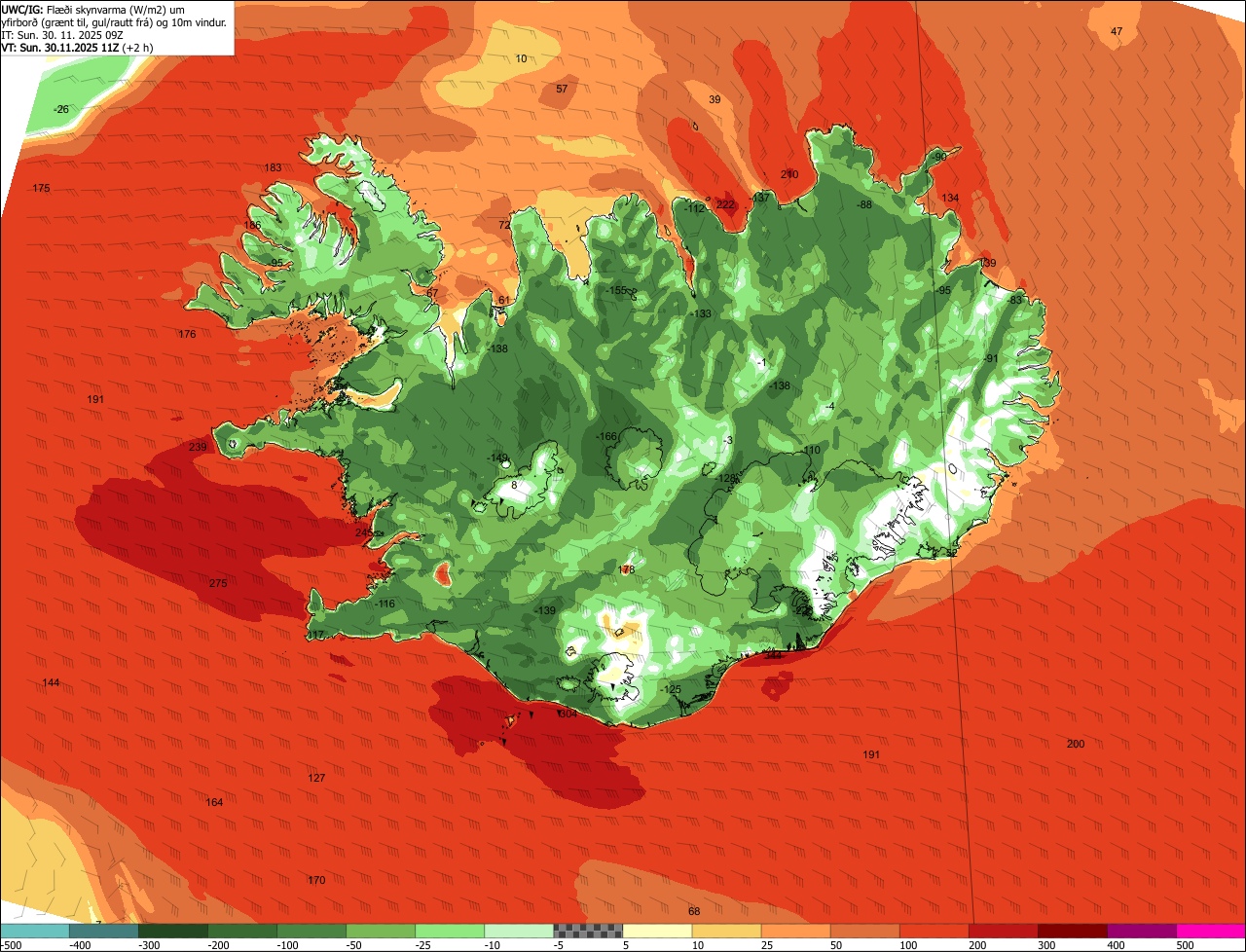Click the '239' map value
The height and width of the screenshot is (952, 1246).
pyautogui.click(x=198, y=447)
